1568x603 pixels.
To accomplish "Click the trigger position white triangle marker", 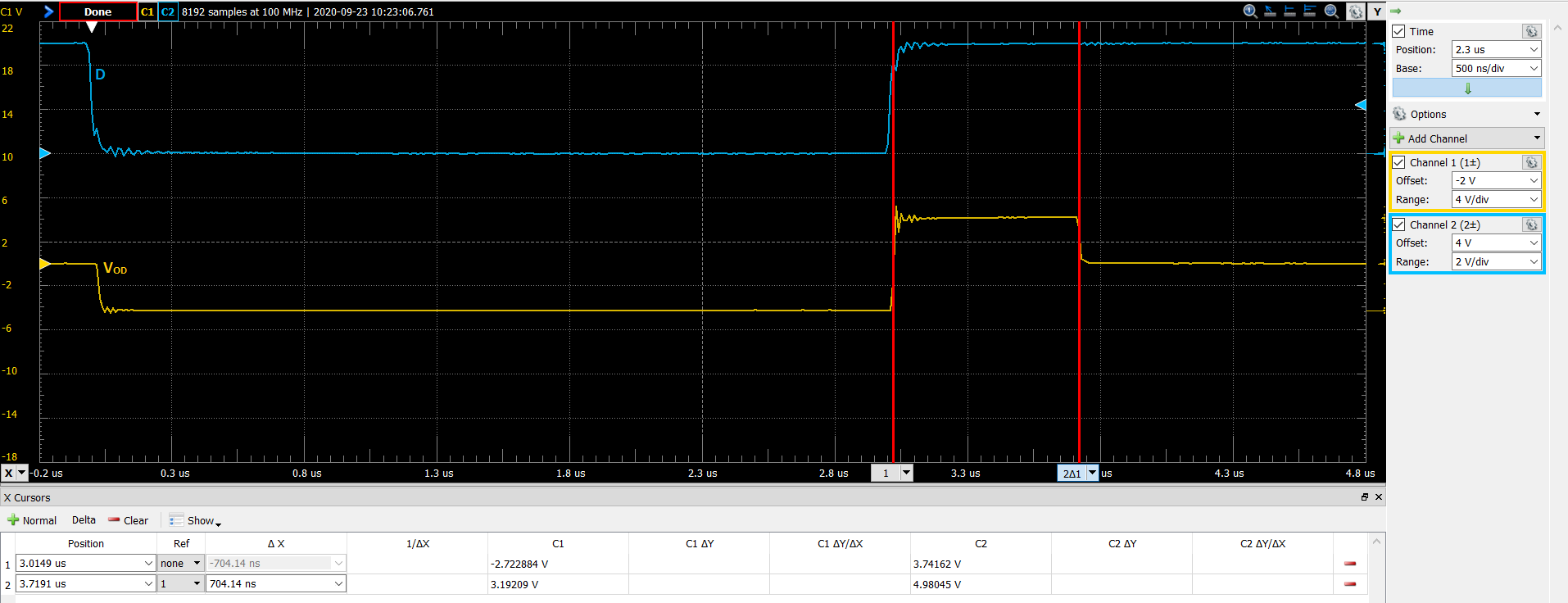I will click(x=92, y=27).
